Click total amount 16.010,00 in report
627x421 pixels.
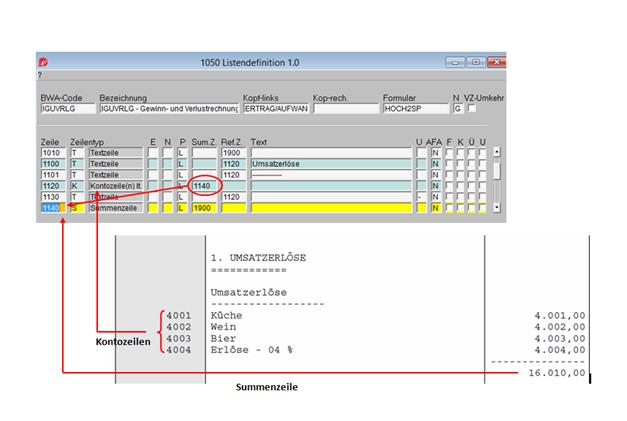557,373
